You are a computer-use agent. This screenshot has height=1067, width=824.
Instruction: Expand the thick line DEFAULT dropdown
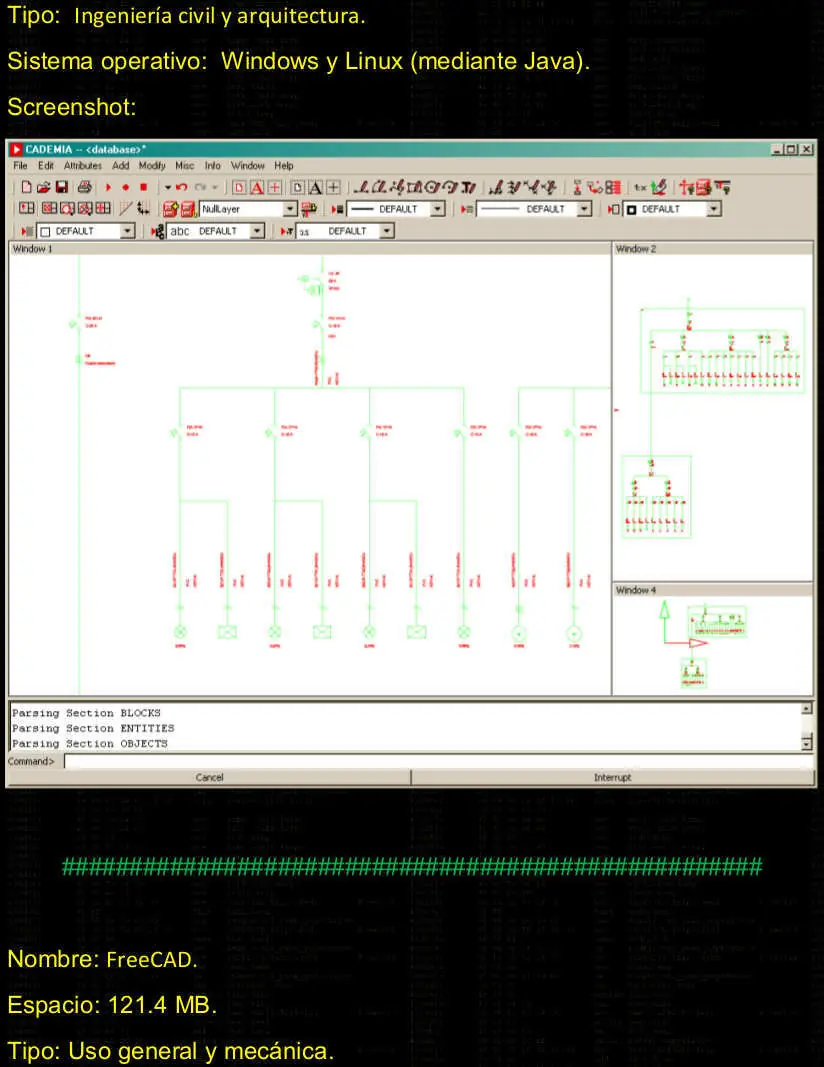coord(438,209)
